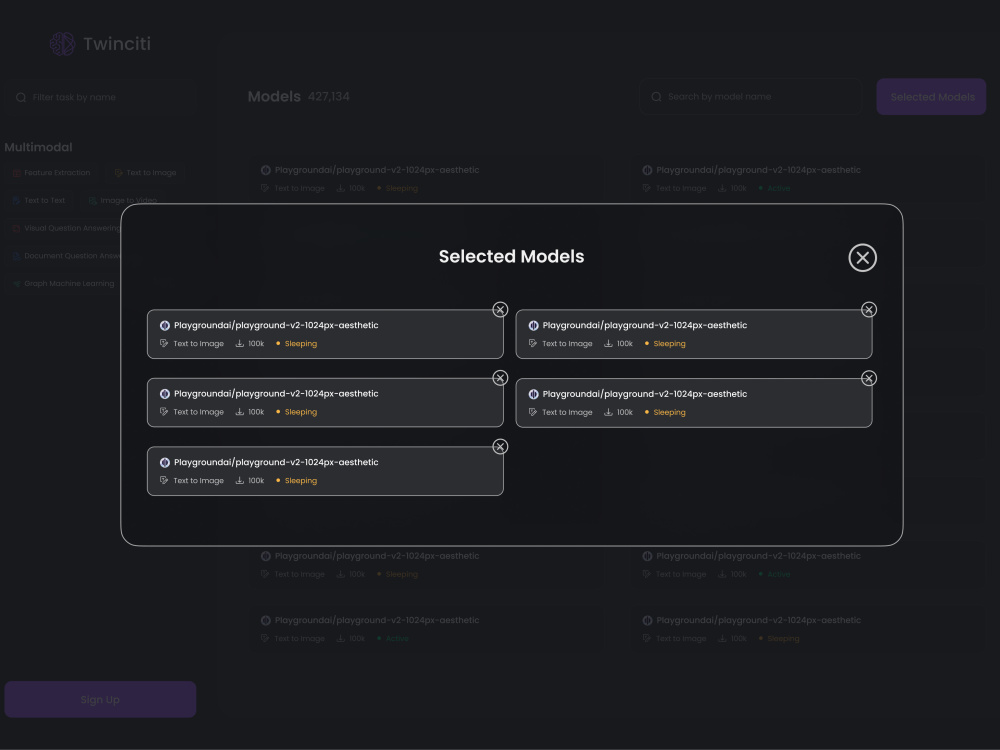The width and height of the screenshot is (1000, 750).
Task: Focus the Filter task by name field
Action: tap(100, 97)
